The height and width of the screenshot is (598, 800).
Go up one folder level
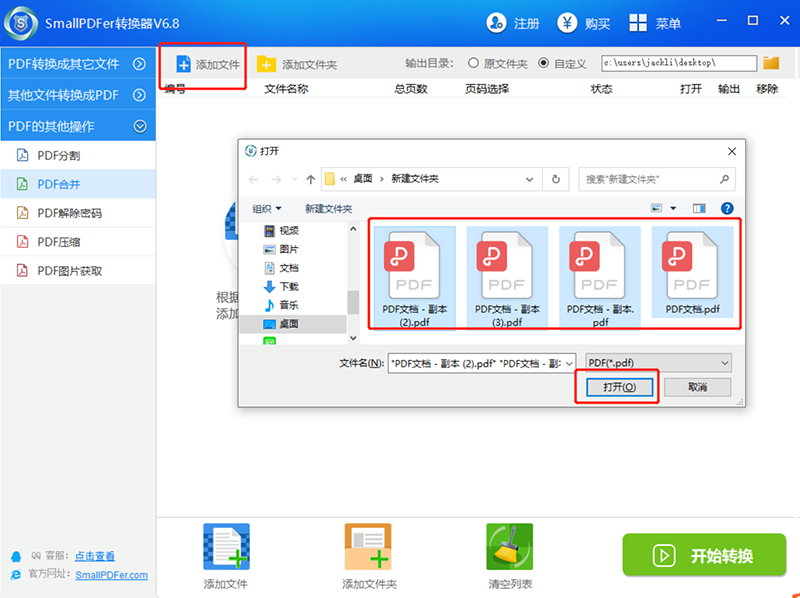click(310, 179)
